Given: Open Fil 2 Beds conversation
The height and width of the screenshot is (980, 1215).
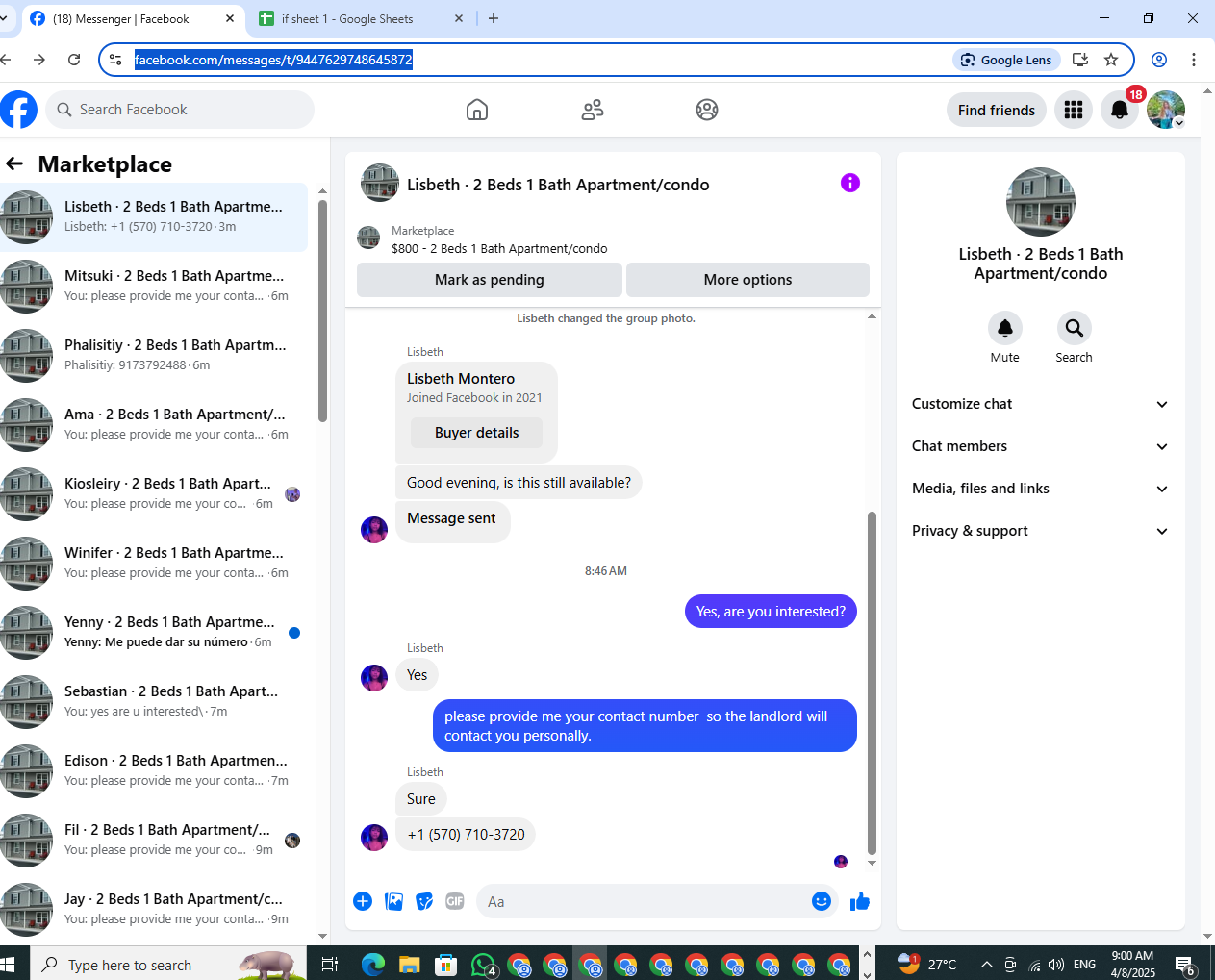Looking at the screenshot, I should coord(154,840).
